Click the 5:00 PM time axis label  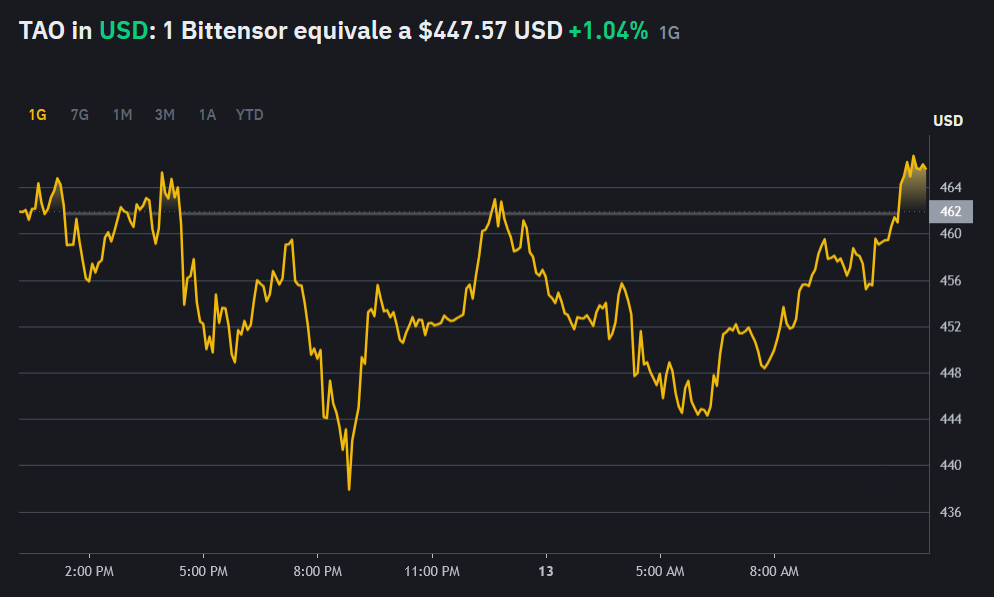203,571
